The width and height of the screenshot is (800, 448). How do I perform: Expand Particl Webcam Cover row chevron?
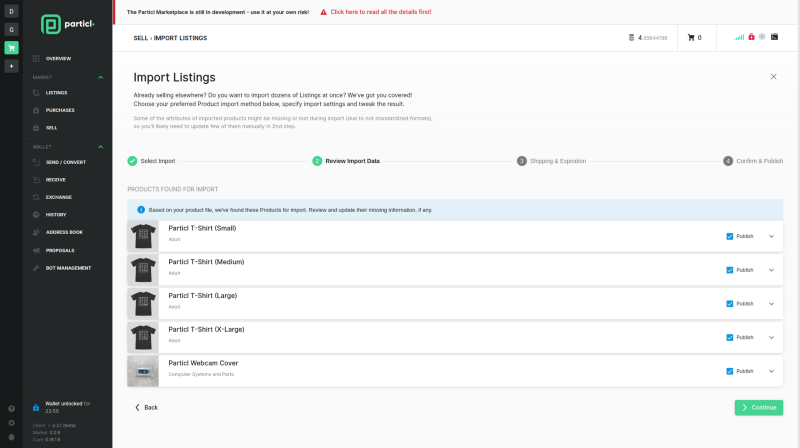coord(771,371)
